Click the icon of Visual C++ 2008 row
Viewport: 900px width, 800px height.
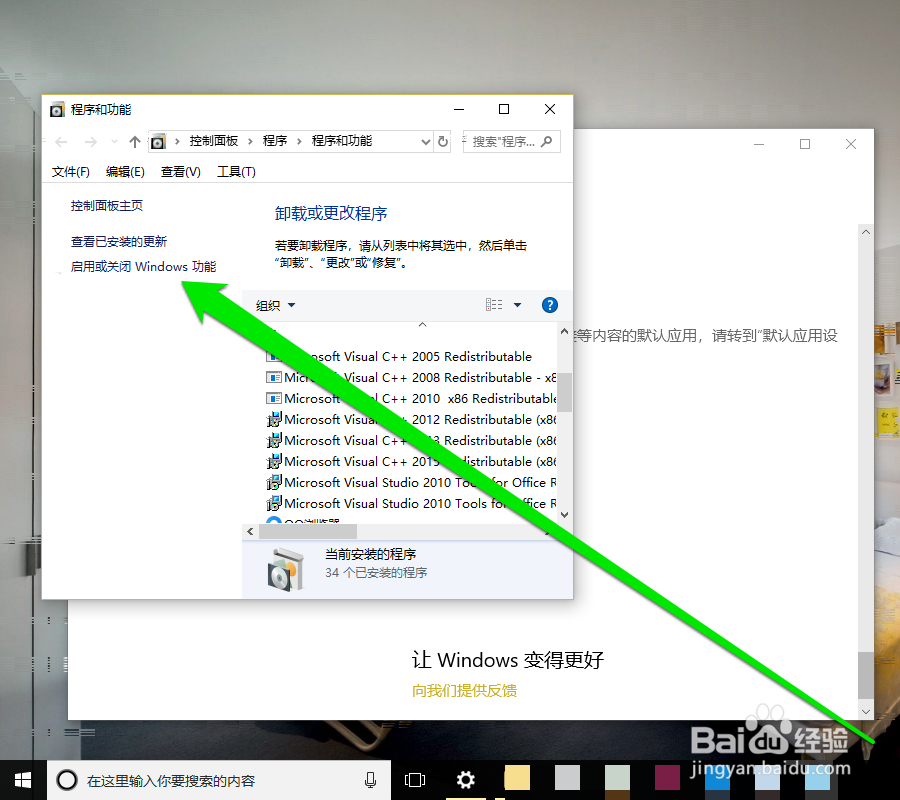click(x=274, y=378)
